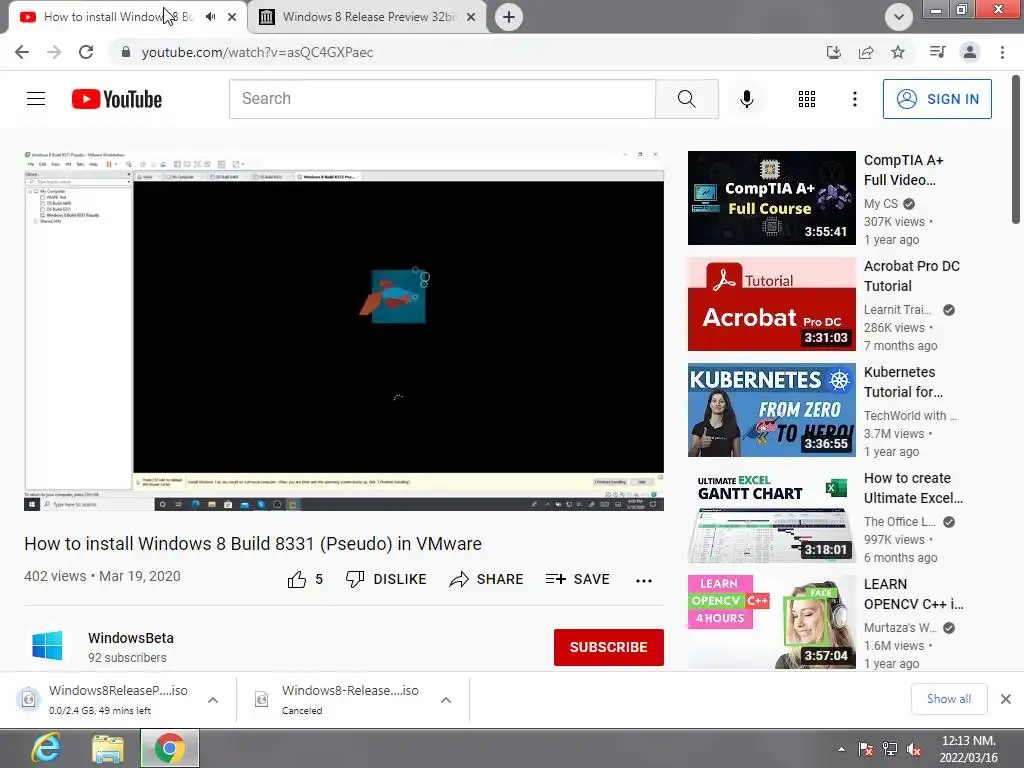The width and height of the screenshot is (1024, 768).
Task: Open YouTube settings three-dot menu beside apps
Action: pos(854,99)
